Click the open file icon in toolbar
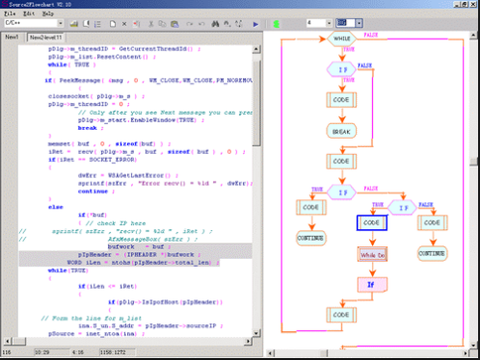The height and width of the screenshot is (360, 480). click(74, 24)
